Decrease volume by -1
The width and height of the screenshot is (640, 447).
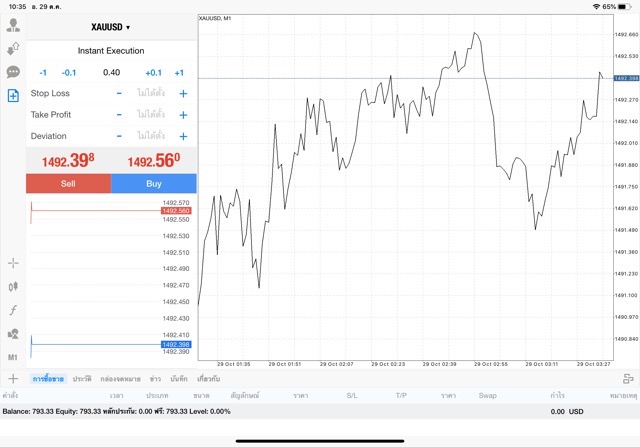click(43, 73)
